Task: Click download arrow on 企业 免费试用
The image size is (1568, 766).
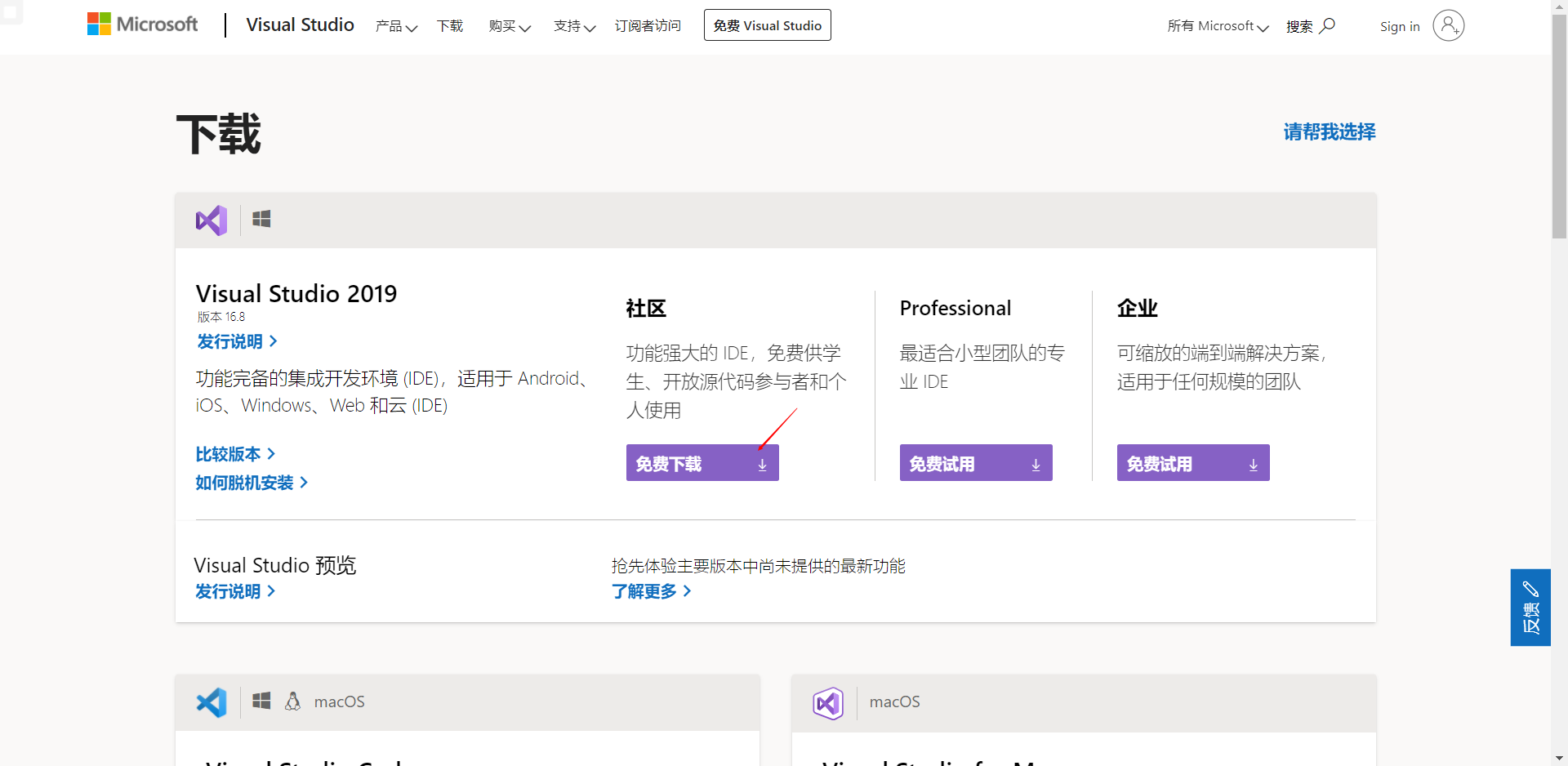Action: click(x=1253, y=465)
